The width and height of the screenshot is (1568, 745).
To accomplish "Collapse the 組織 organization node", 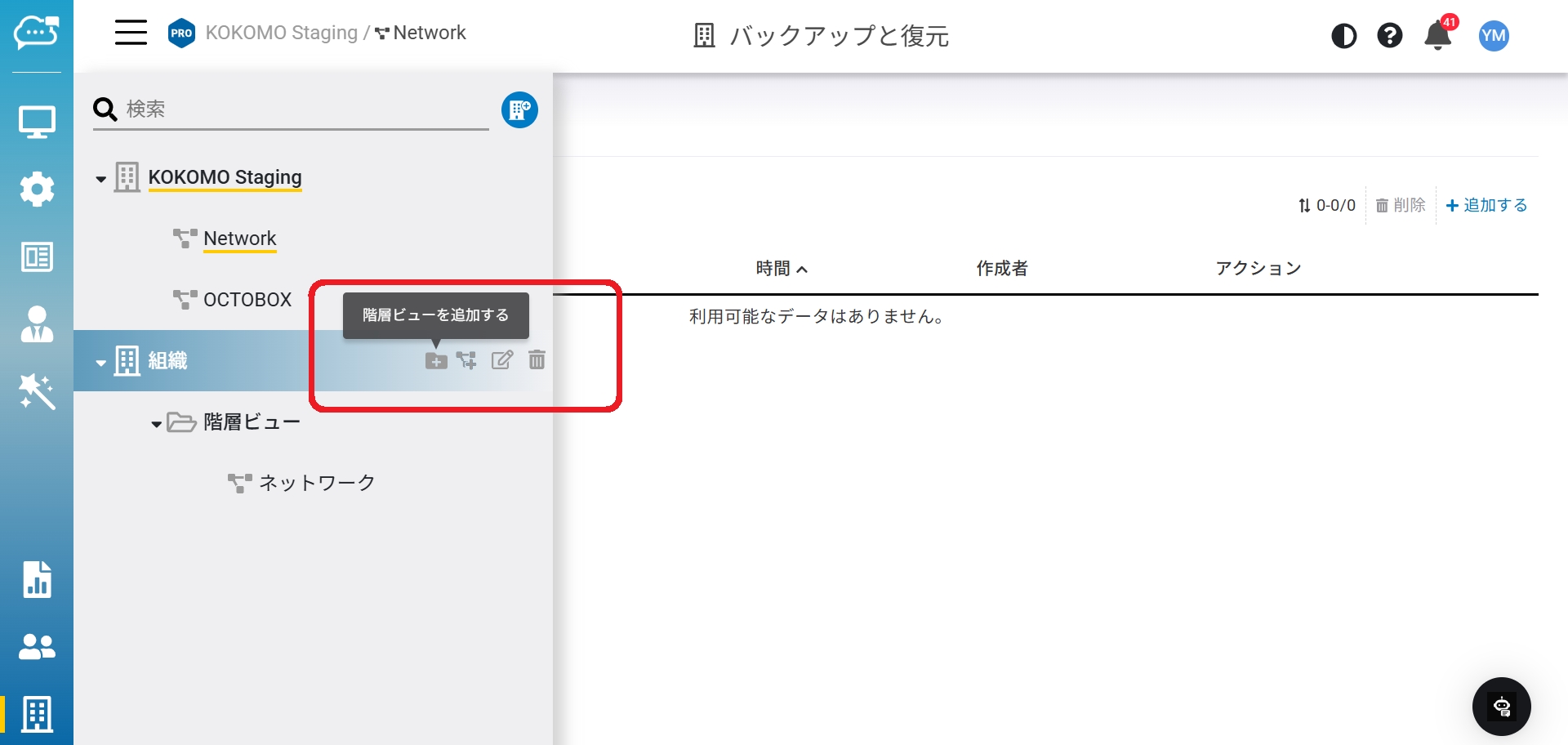I will (x=100, y=363).
